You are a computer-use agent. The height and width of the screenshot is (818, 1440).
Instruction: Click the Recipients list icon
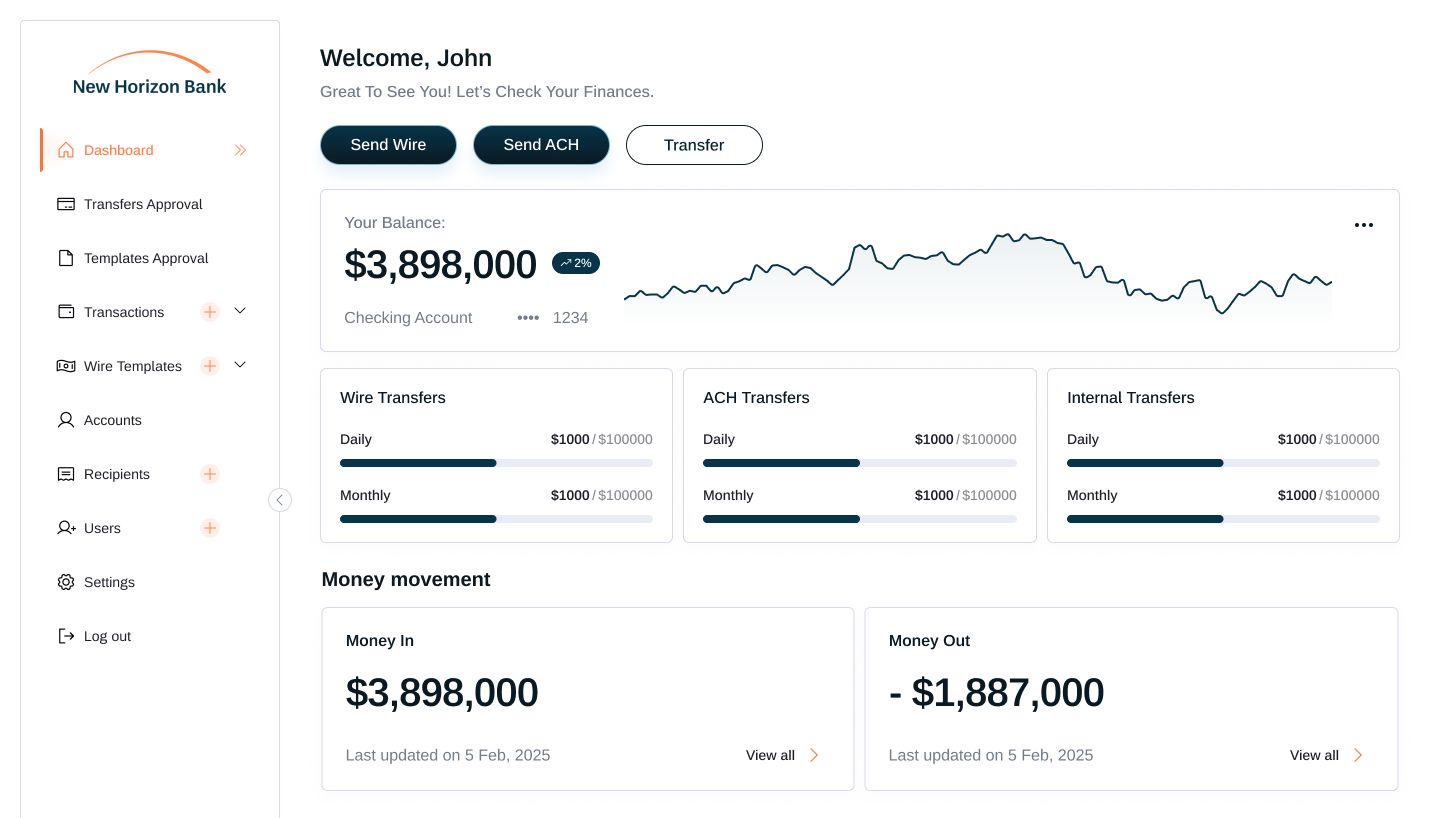click(x=64, y=473)
